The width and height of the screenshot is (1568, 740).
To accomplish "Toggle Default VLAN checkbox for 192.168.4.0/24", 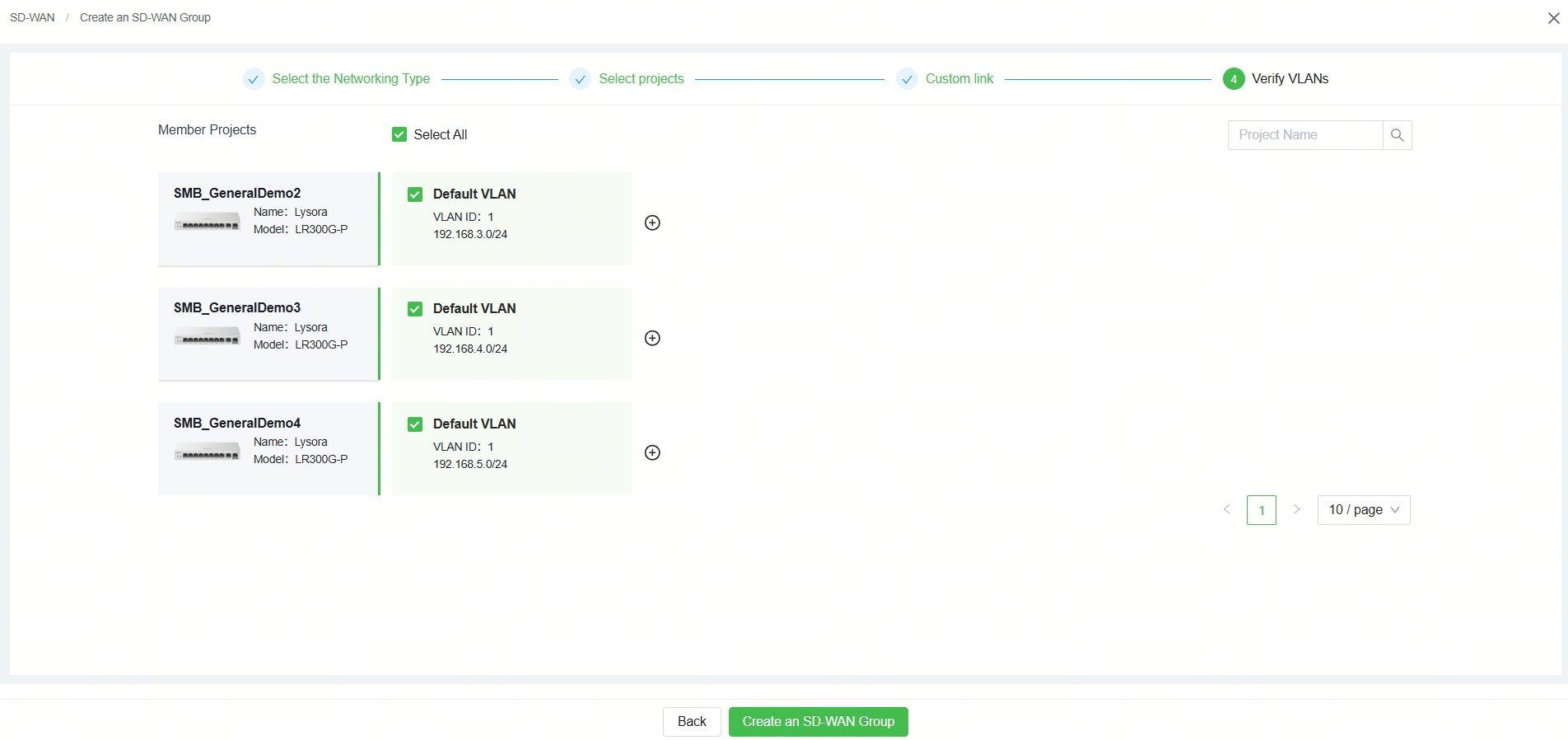I will pyautogui.click(x=415, y=309).
